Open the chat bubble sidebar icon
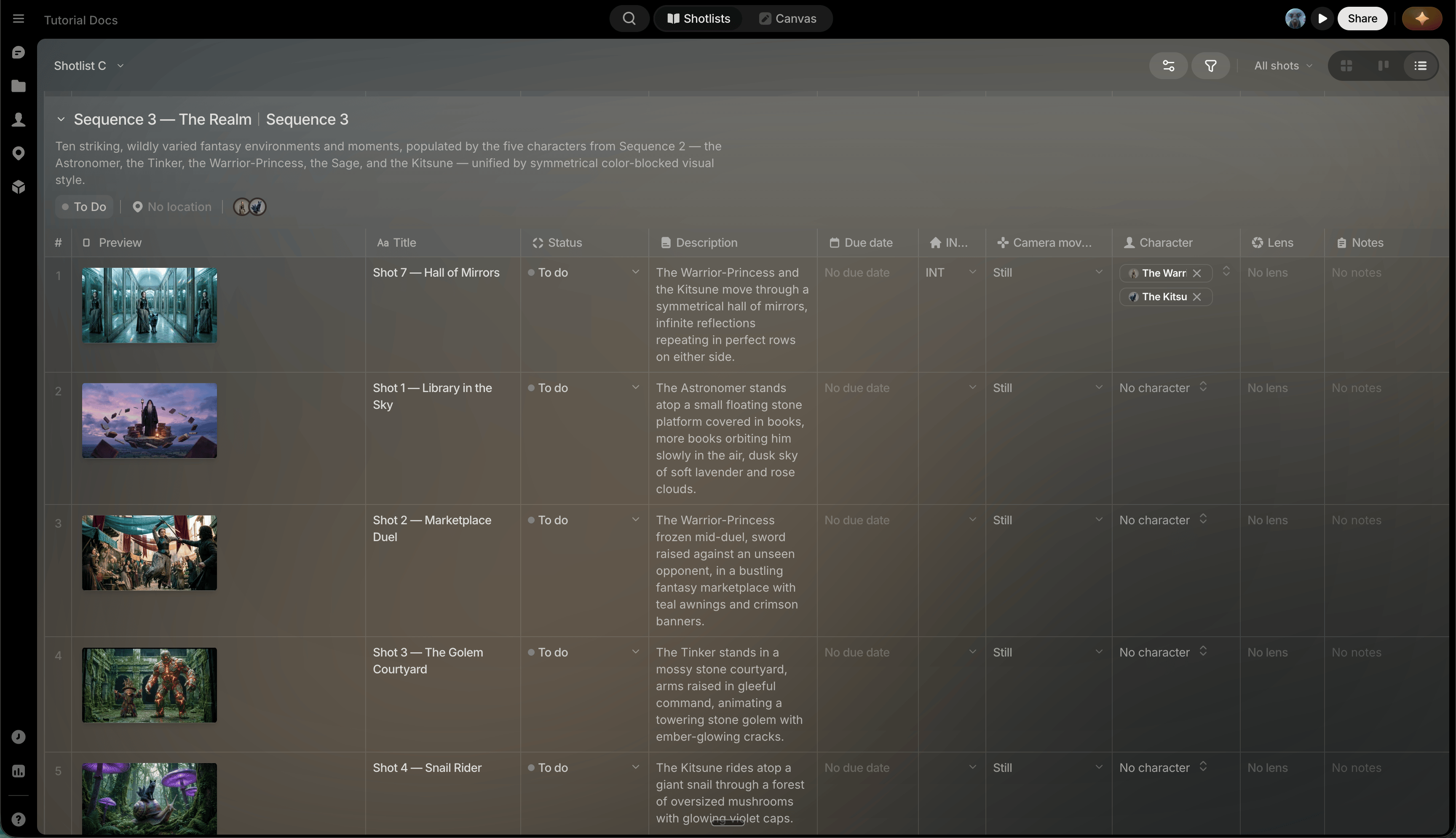 (x=19, y=52)
